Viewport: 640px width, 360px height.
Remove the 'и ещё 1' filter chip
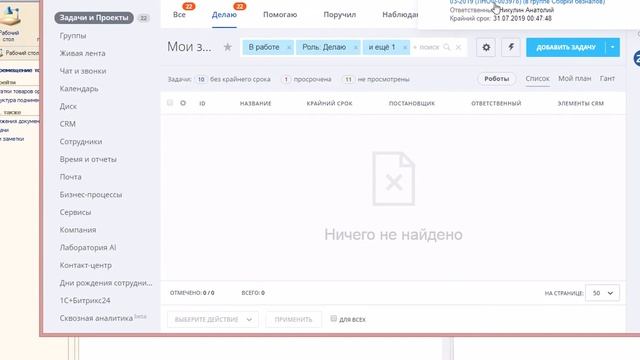click(404, 48)
